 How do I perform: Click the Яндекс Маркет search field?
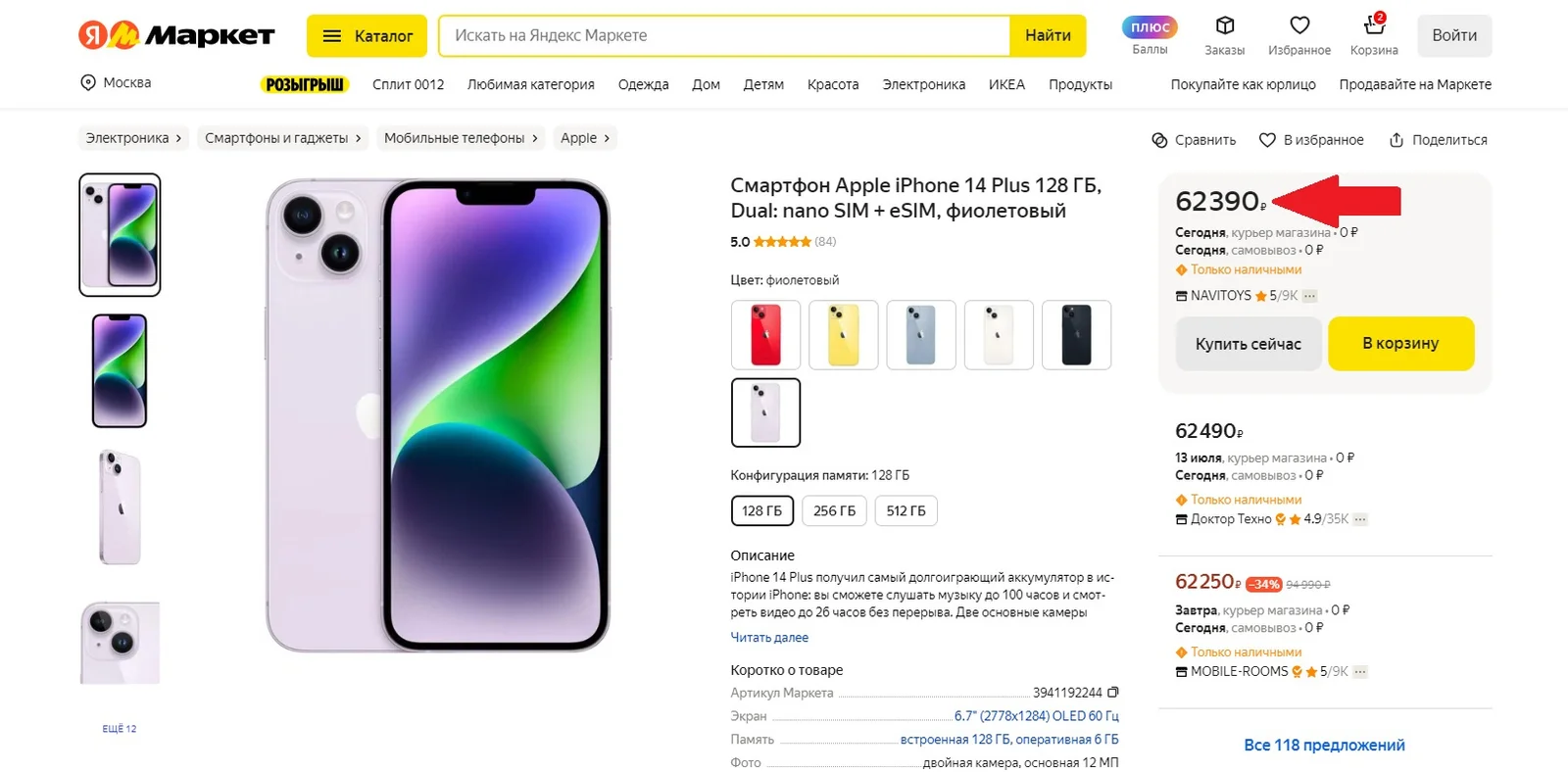(x=725, y=36)
